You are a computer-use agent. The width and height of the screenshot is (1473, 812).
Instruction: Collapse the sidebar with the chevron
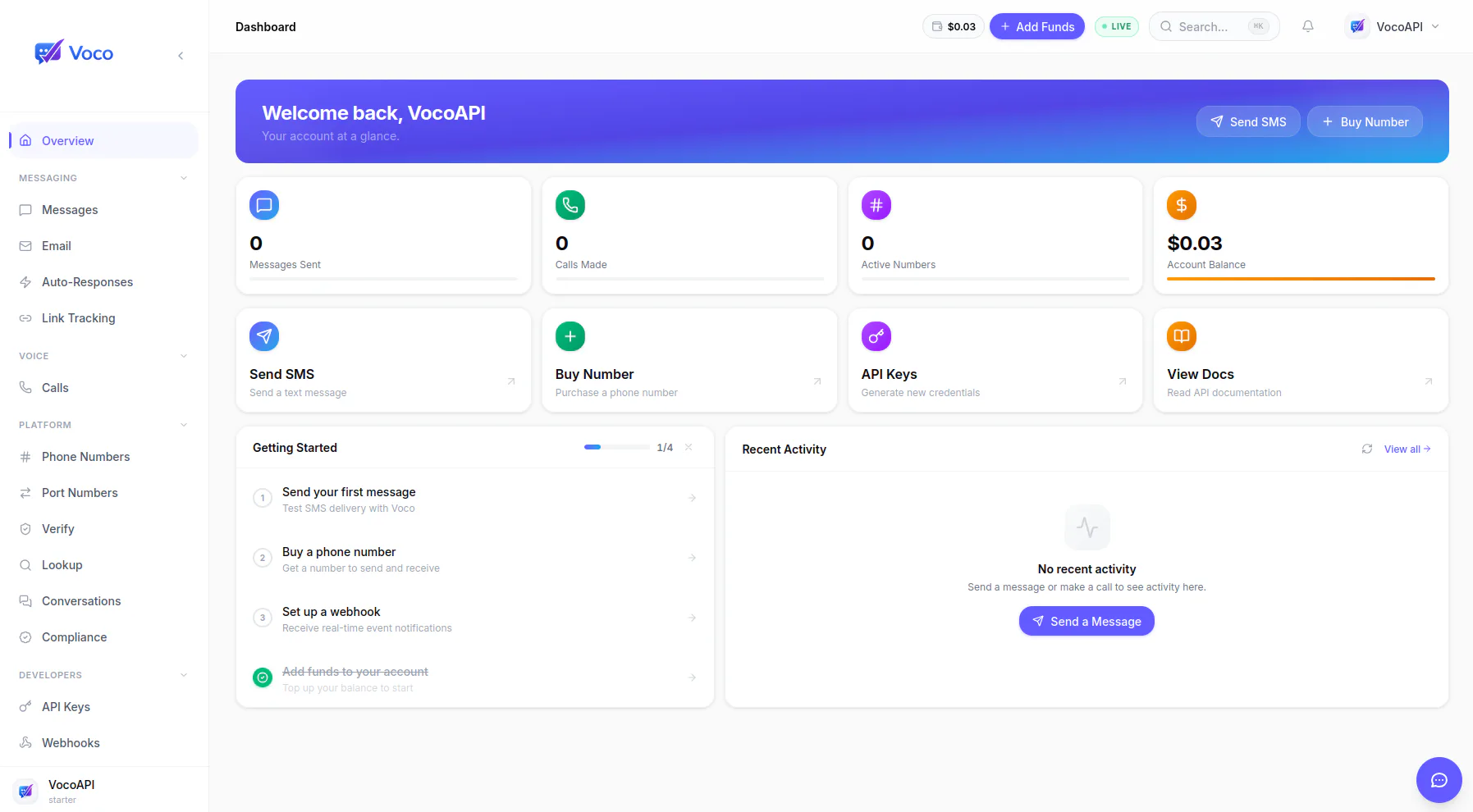(x=181, y=56)
